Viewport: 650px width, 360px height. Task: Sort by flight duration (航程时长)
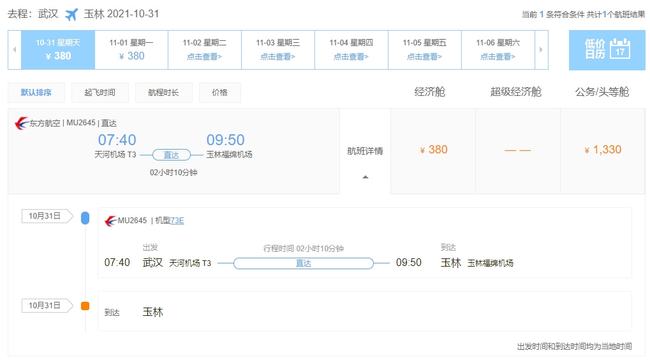(163, 92)
